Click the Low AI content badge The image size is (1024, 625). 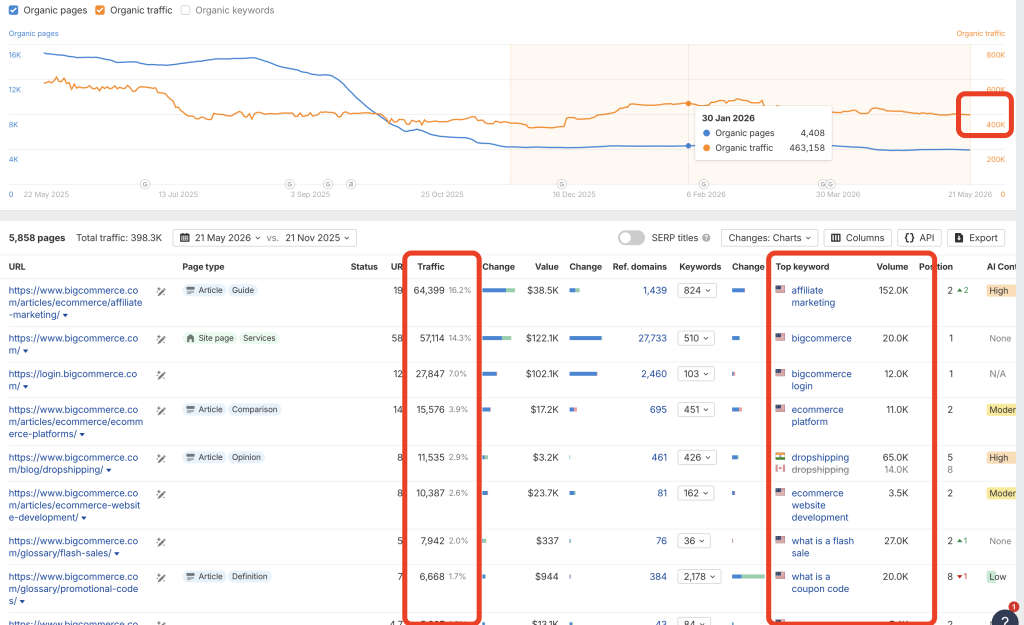tap(997, 577)
